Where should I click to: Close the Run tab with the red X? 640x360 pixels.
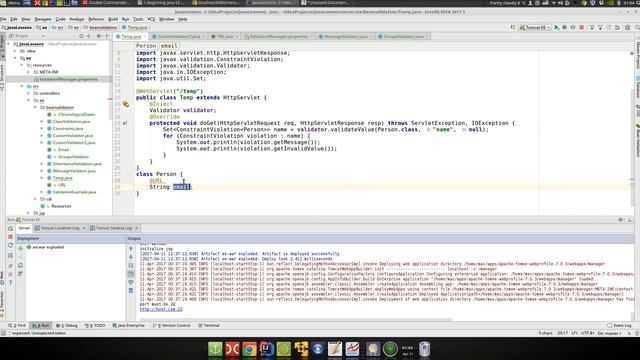tap(11, 274)
